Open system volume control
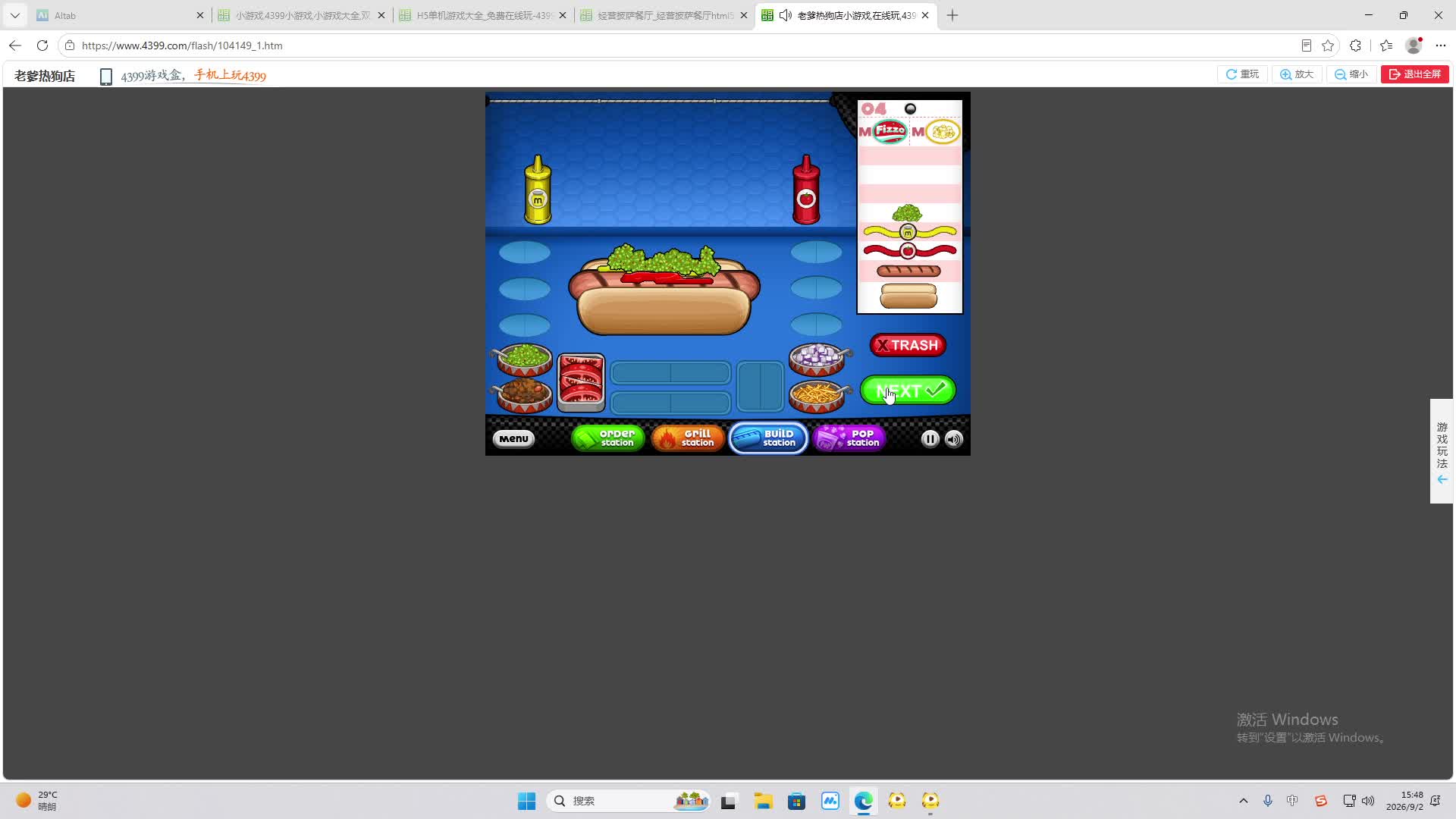Image resolution: width=1456 pixels, height=819 pixels. tap(1368, 801)
